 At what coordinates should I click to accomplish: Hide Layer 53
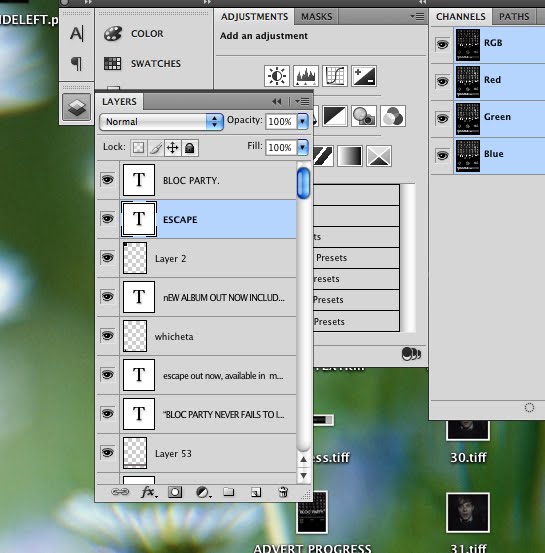click(108, 453)
